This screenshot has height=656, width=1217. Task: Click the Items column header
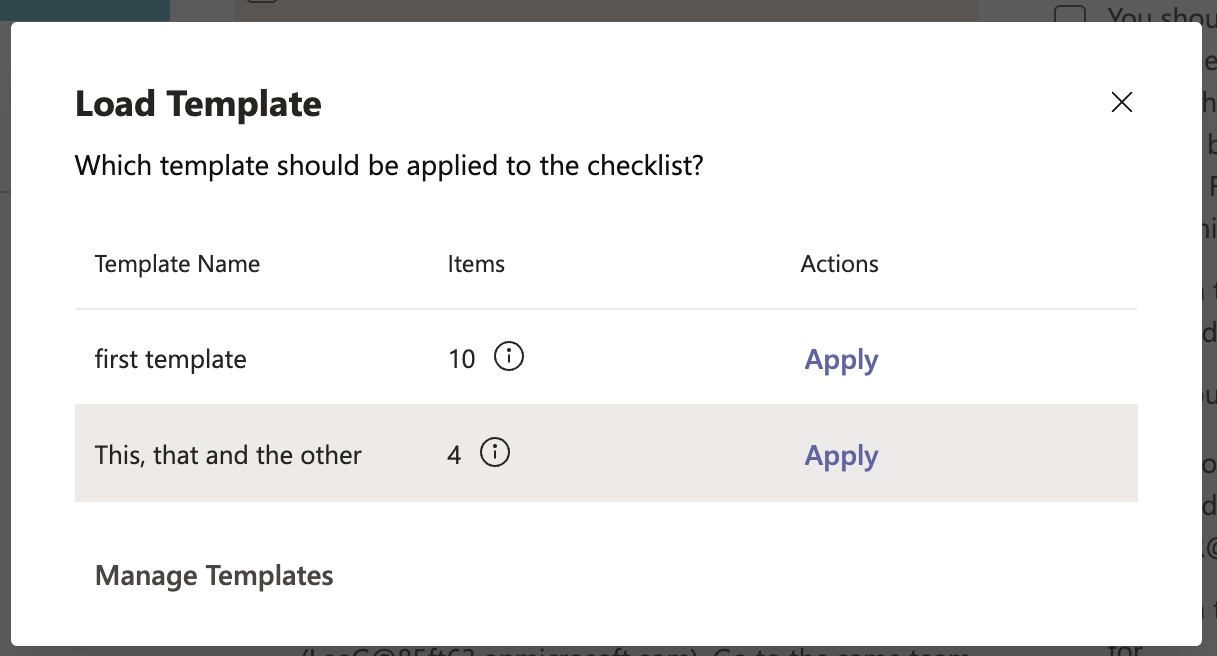[476, 263]
